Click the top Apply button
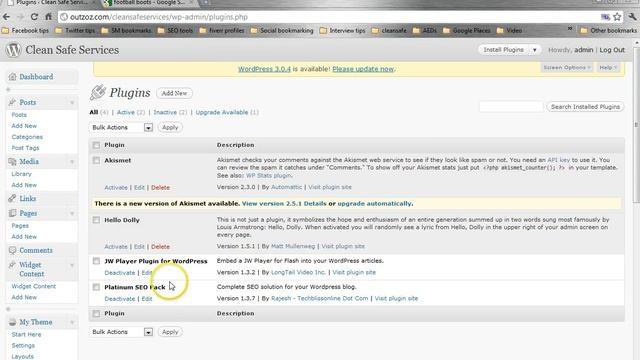The height and width of the screenshot is (360, 640). click(170, 127)
